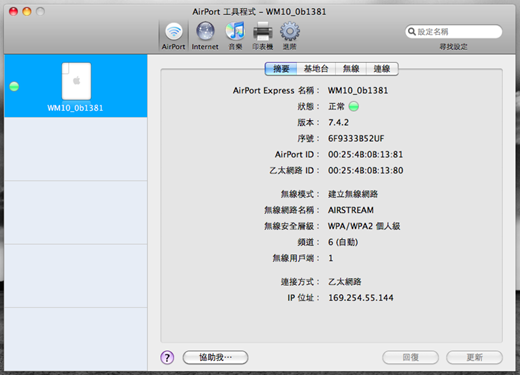Open the advanced (進階) gear pane
This screenshot has width=520, height=375.
click(x=289, y=36)
